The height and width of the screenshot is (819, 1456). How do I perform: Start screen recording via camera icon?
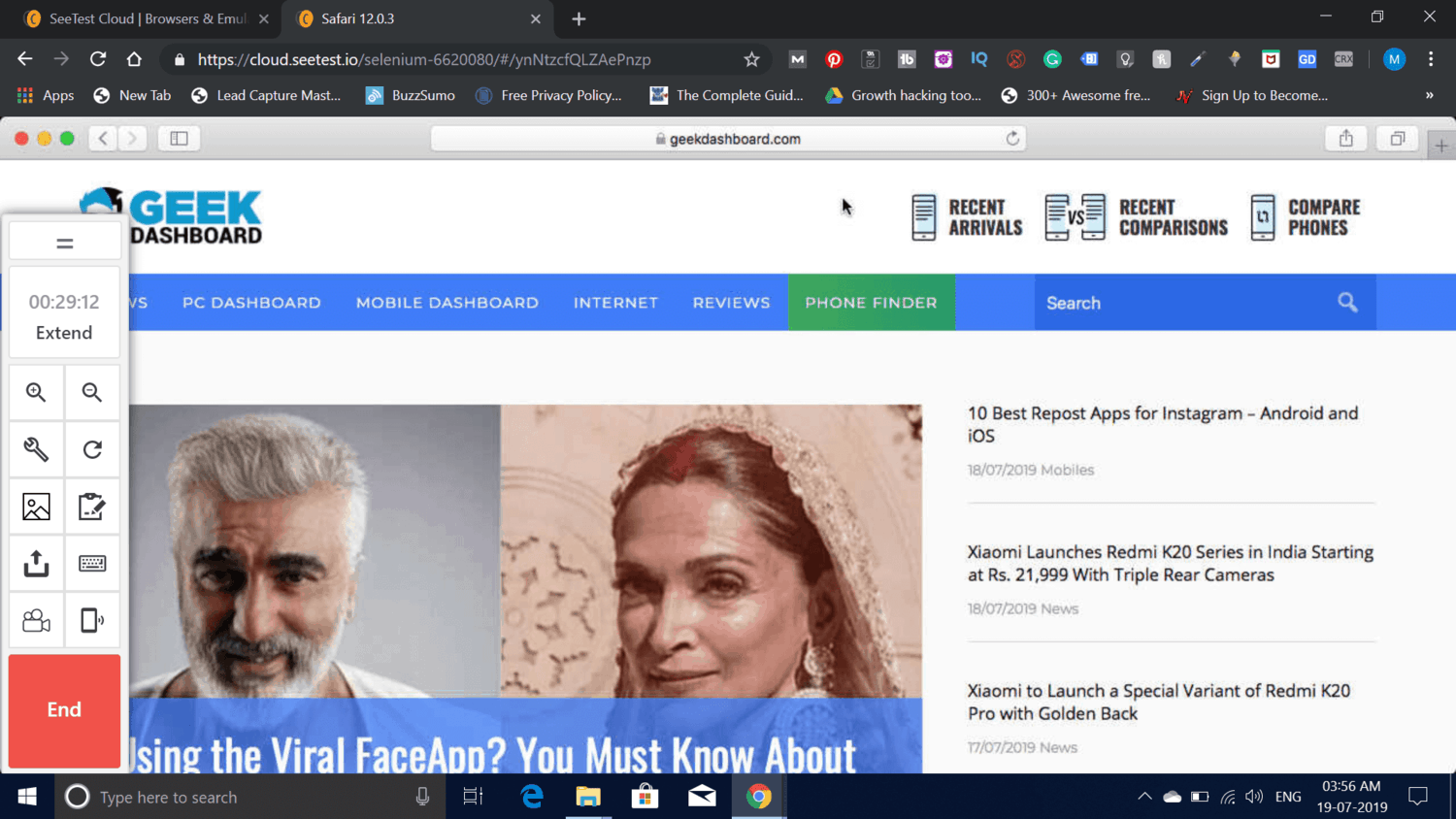click(36, 620)
